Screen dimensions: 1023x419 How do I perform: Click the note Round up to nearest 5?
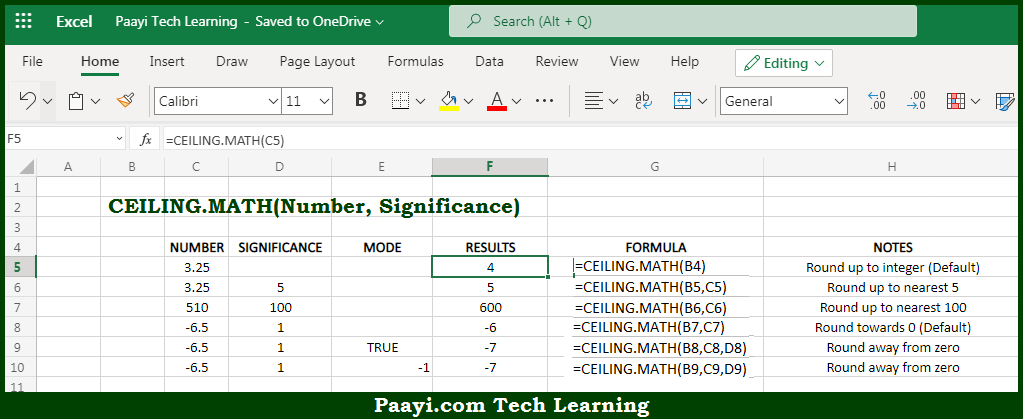tap(893, 287)
